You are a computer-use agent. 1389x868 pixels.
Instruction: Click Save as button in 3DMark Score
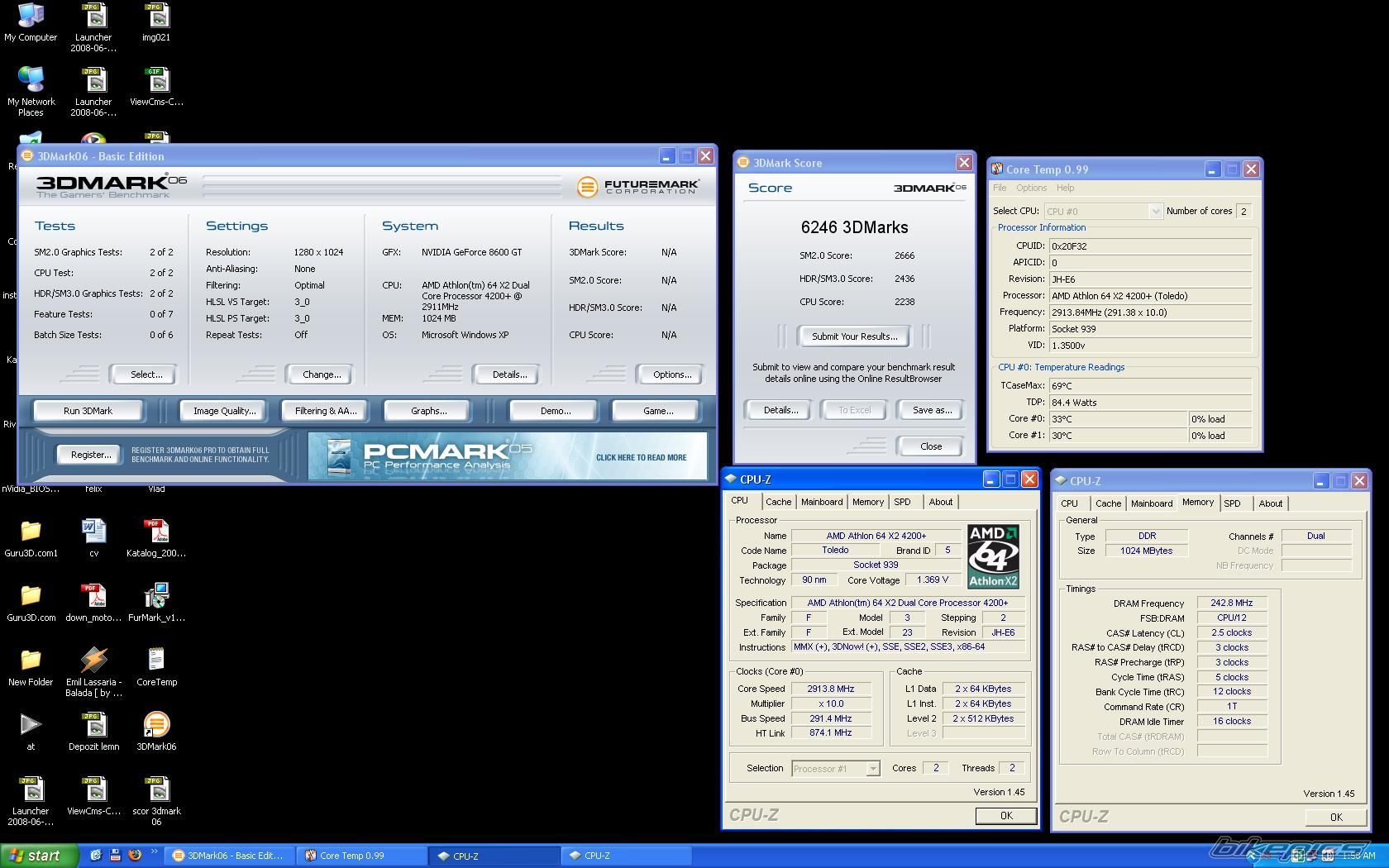click(x=932, y=410)
